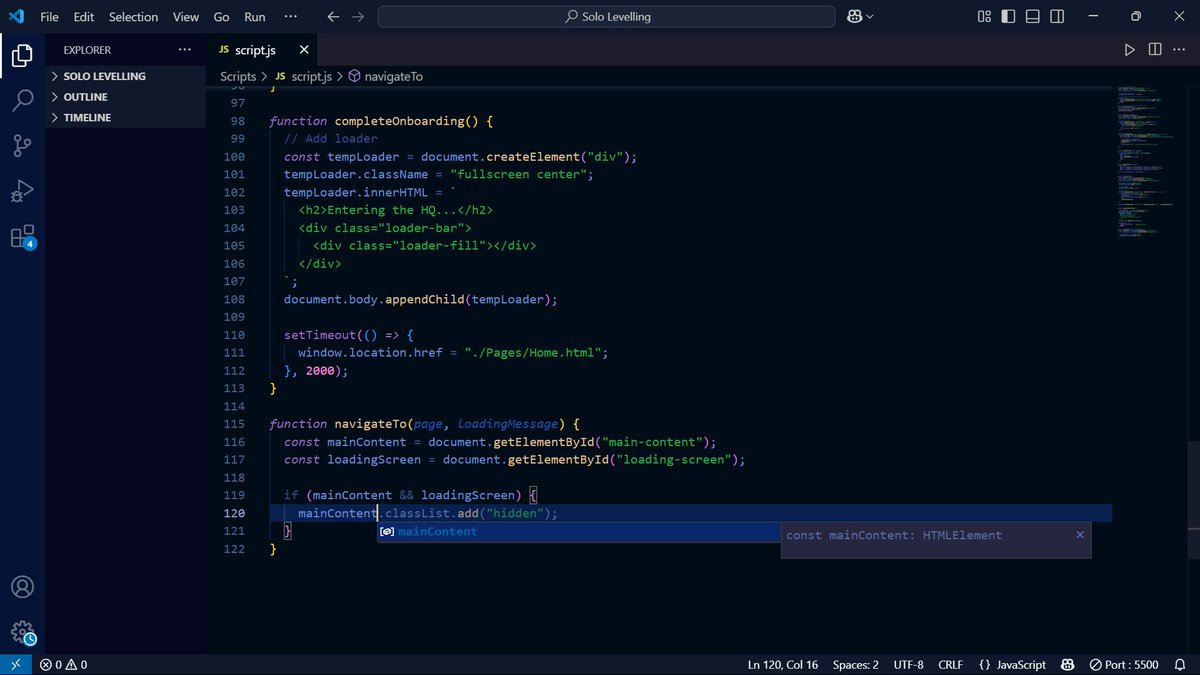Open the Source Control view
The height and width of the screenshot is (675, 1200).
(22, 146)
